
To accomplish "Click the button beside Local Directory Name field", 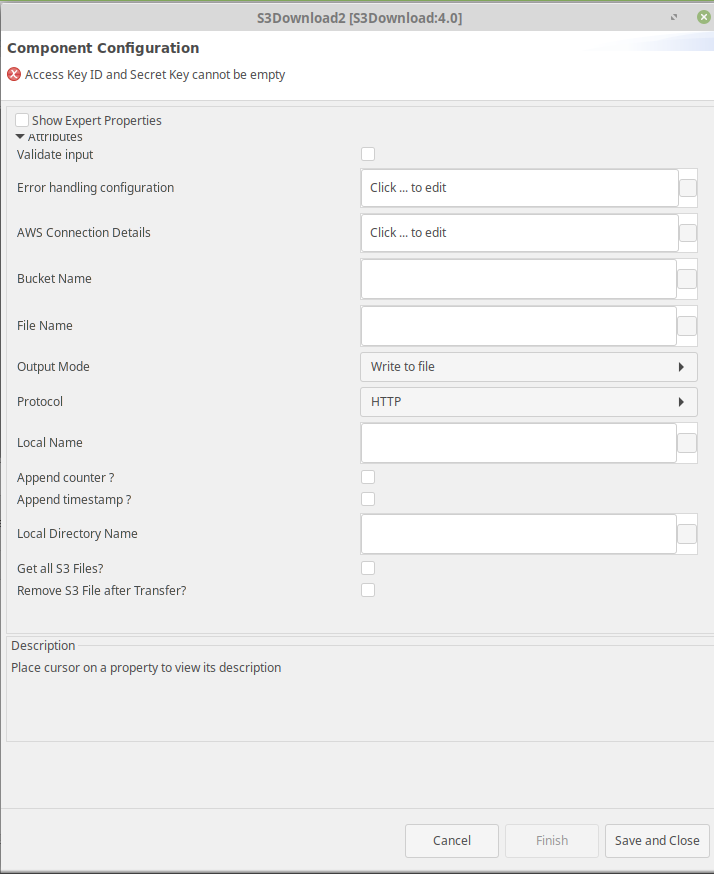I will tap(687, 533).
